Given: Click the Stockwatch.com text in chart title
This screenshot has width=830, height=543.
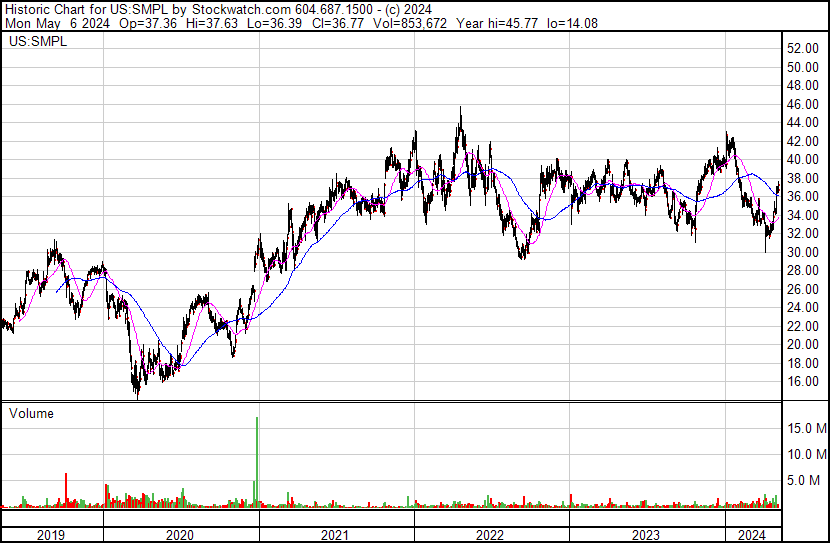Looking at the screenshot, I should pyautogui.click(x=241, y=10).
